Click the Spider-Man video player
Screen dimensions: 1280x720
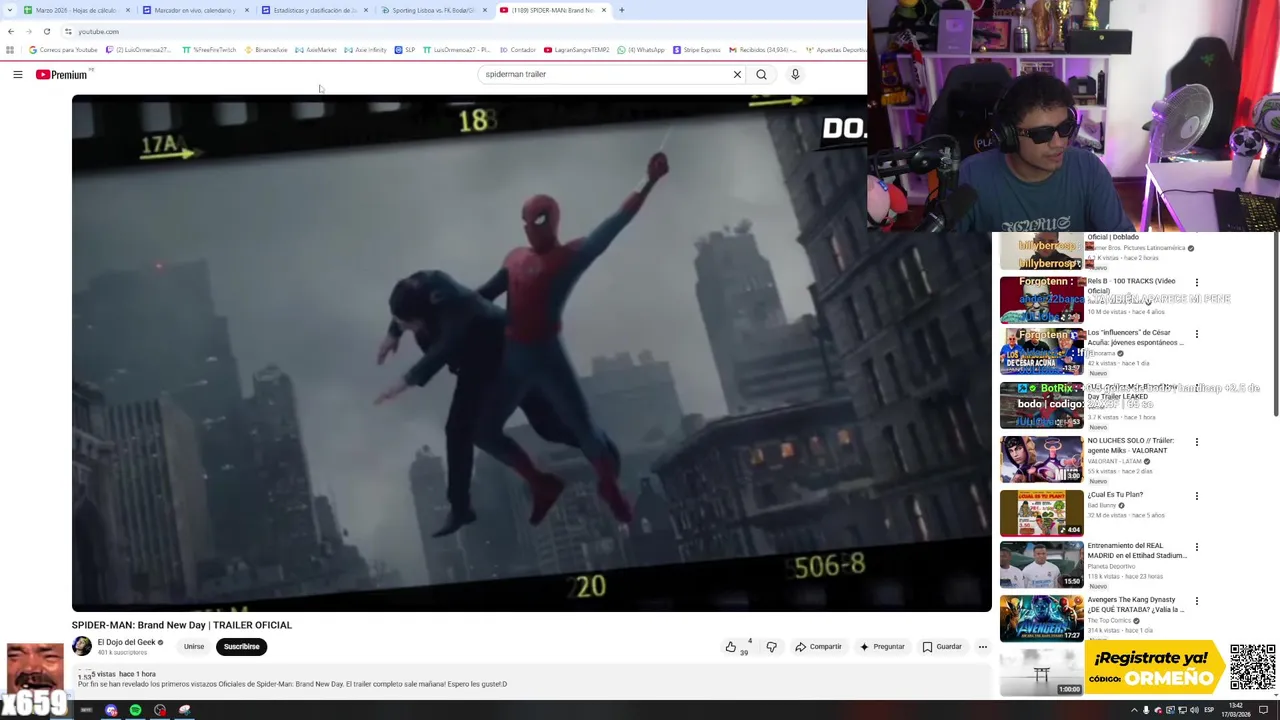(x=531, y=353)
